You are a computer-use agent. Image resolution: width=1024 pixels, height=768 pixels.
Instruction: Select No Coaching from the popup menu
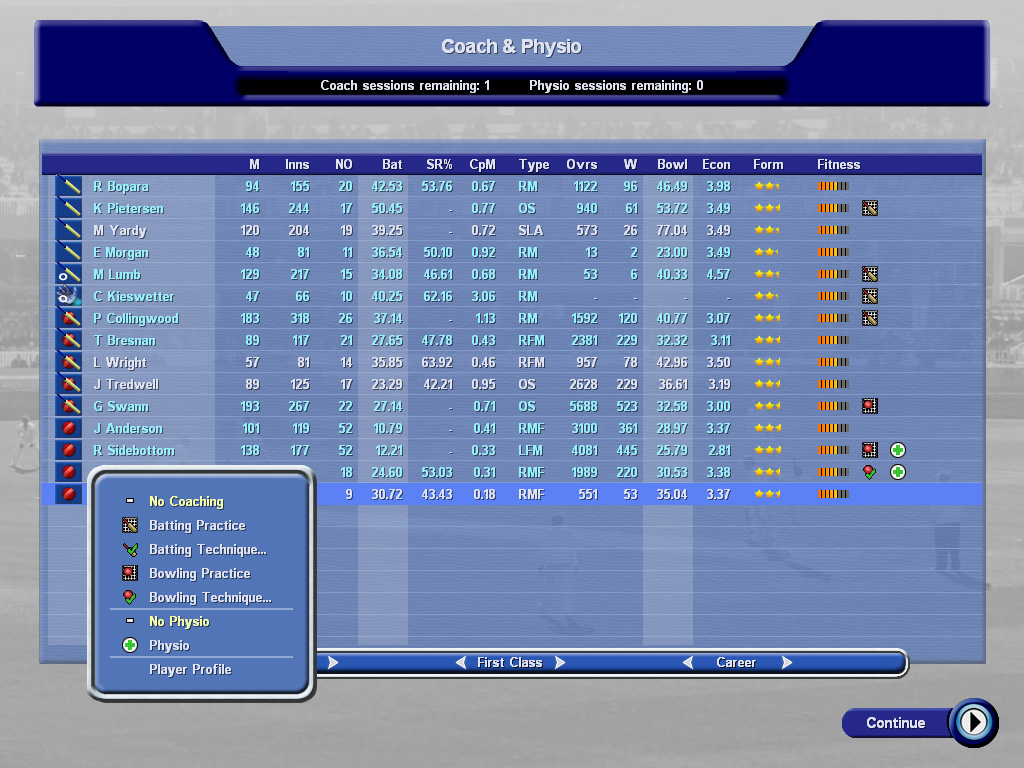[x=186, y=502]
